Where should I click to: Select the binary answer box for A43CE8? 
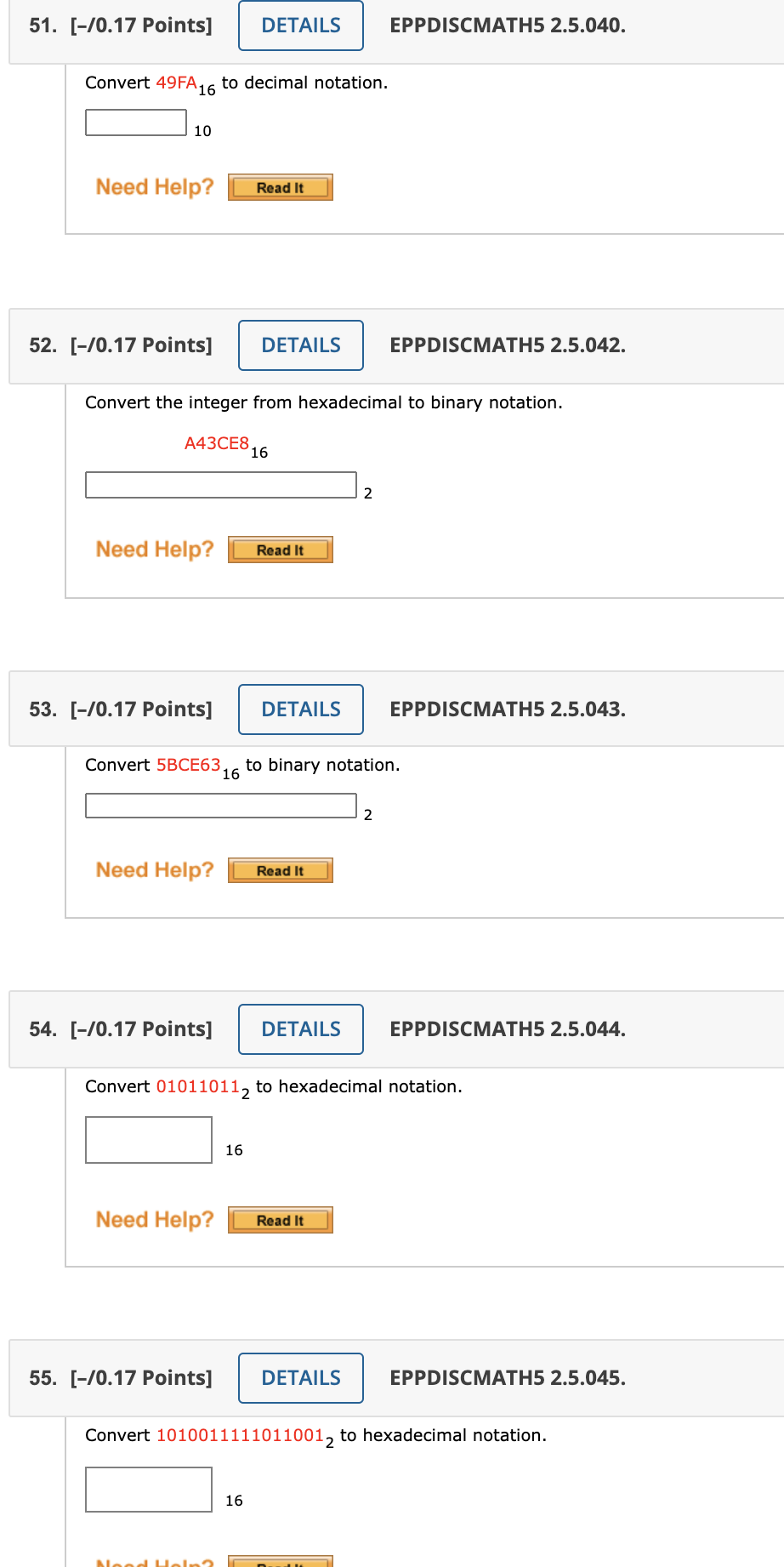pos(219,485)
